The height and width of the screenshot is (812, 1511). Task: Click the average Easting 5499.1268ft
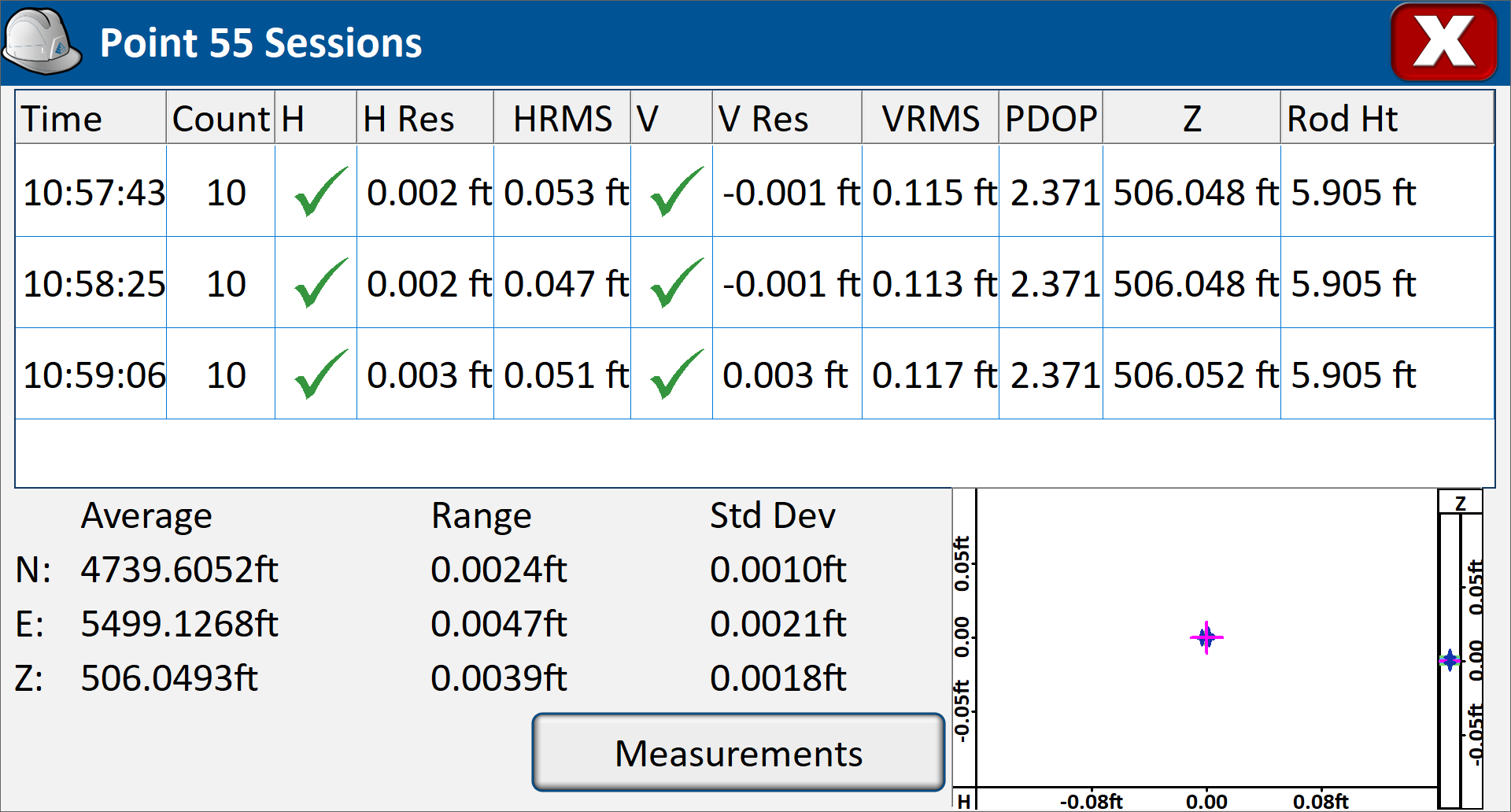pos(179,624)
